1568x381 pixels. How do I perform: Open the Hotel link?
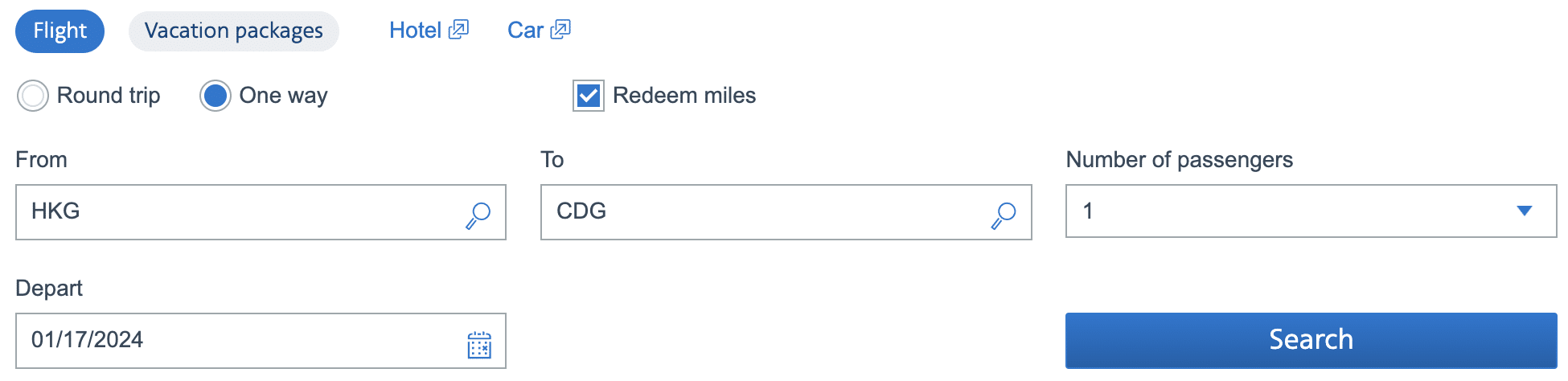click(x=415, y=31)
